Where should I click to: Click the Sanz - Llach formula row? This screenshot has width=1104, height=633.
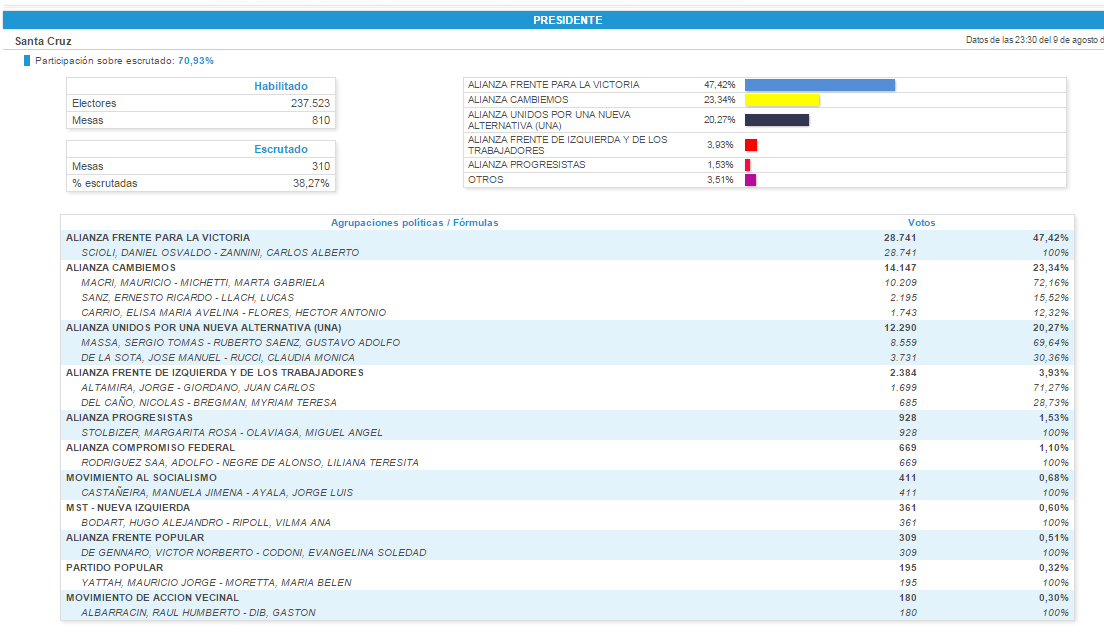point(567,298)
